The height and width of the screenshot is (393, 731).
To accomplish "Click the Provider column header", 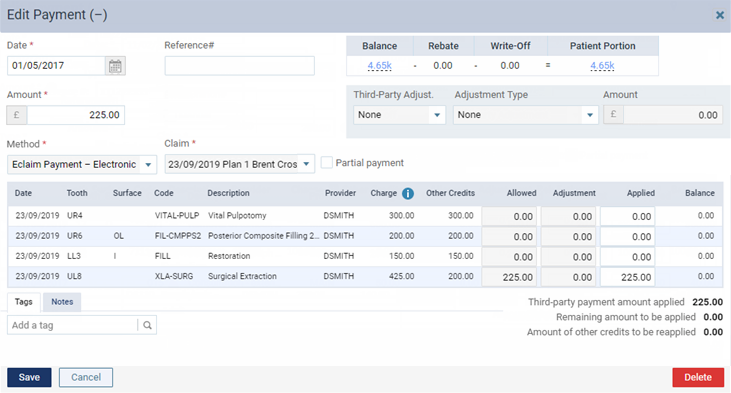I will (x=340, y=193).
